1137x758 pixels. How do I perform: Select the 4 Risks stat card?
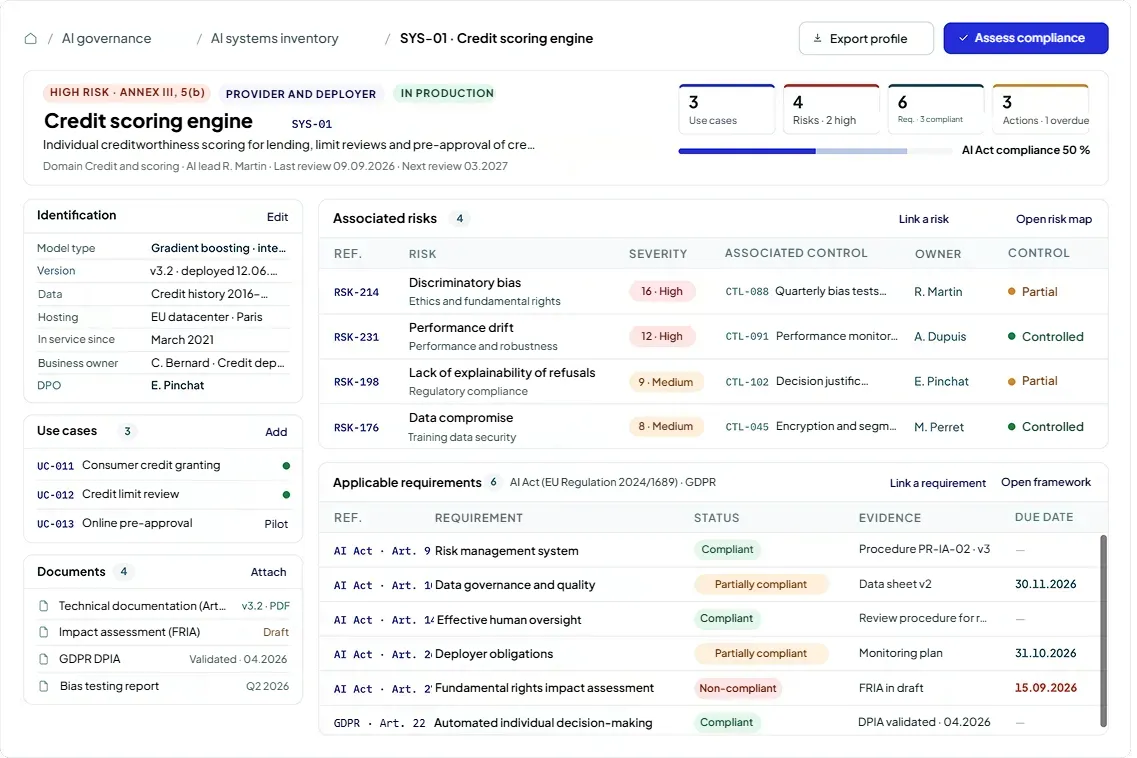(x=831, y=110)
